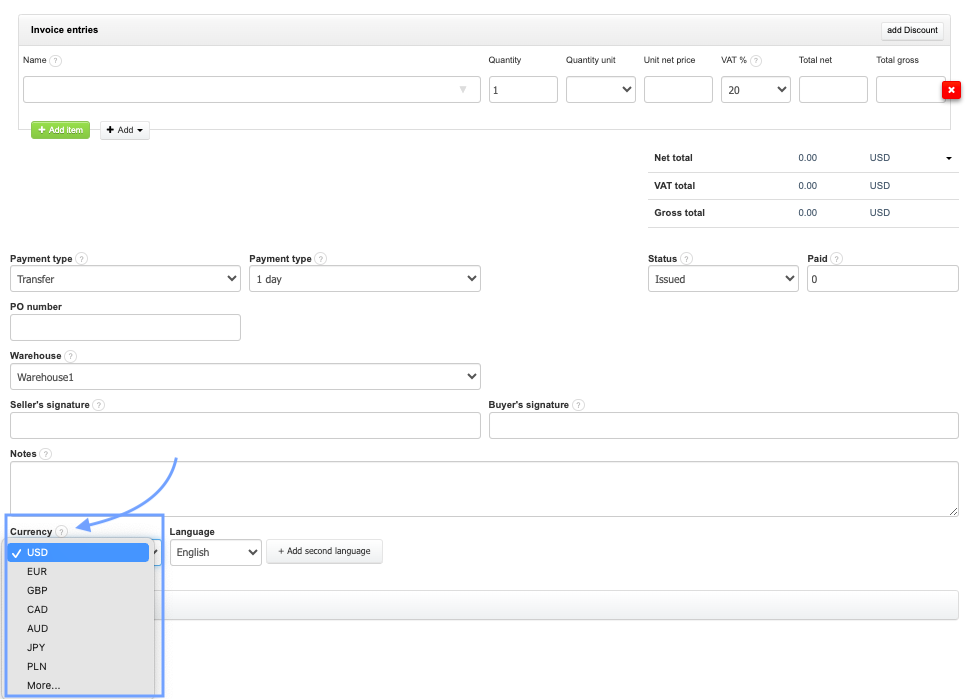Screen dimensions: 971x699
Task: Select GBP currency option
Action: [x=37, y=591]
